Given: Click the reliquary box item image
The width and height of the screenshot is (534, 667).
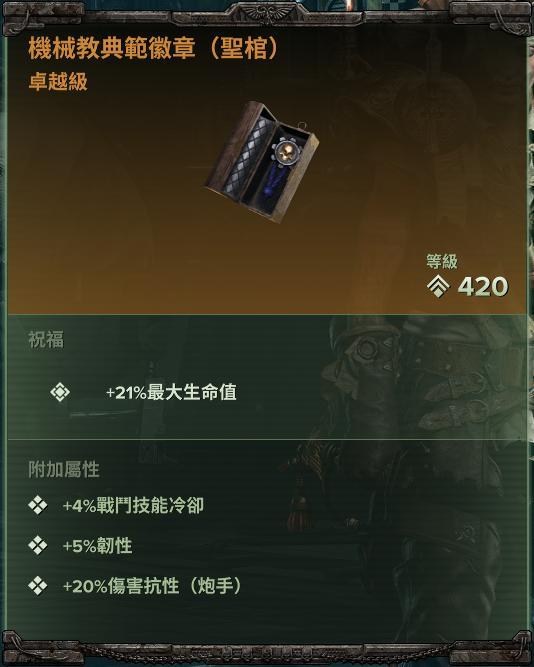Looking at the screenshot, I should tap(261, 162).
